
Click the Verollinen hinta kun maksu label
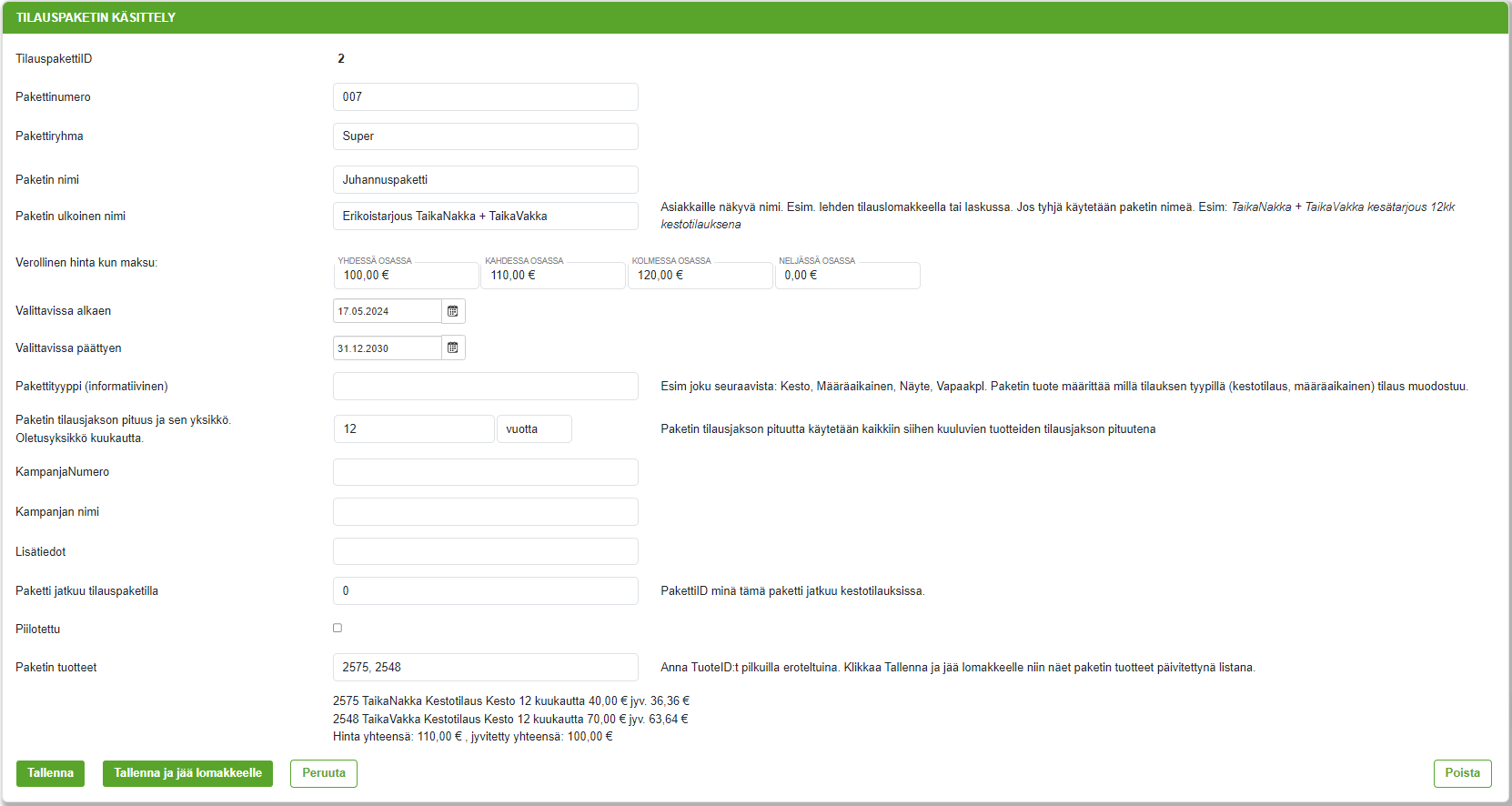click(x=86, y=262)
